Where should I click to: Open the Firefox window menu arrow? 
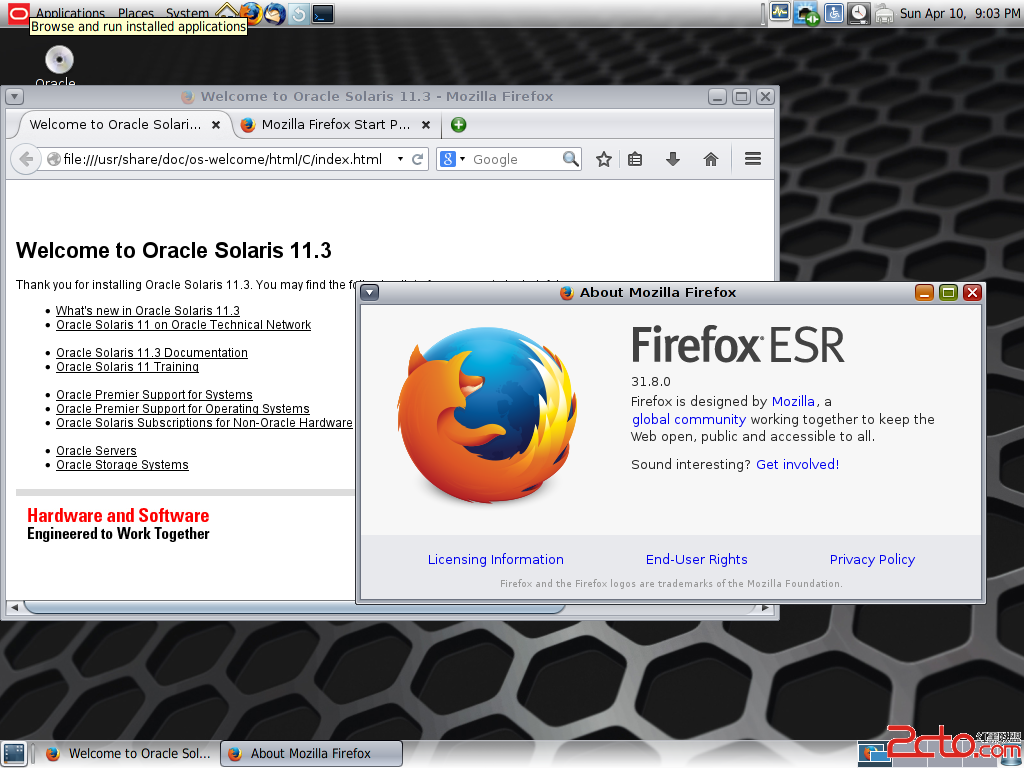pyautogui.click(x=14, y=97)
